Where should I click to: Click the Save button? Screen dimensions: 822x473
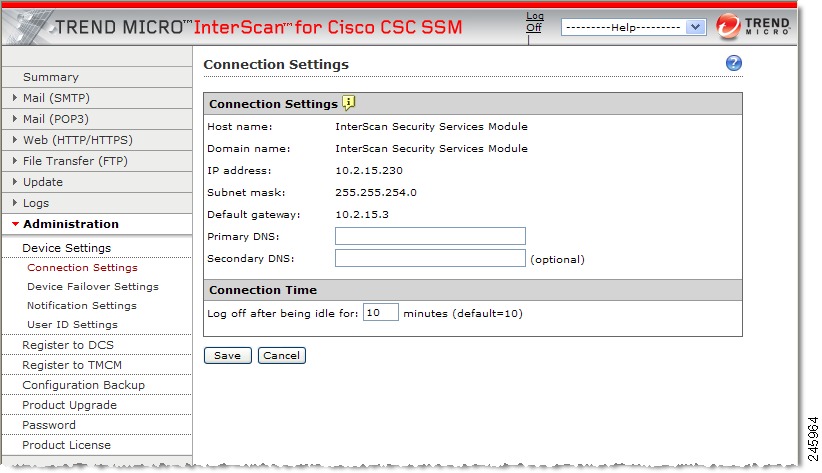coord(228,356)
